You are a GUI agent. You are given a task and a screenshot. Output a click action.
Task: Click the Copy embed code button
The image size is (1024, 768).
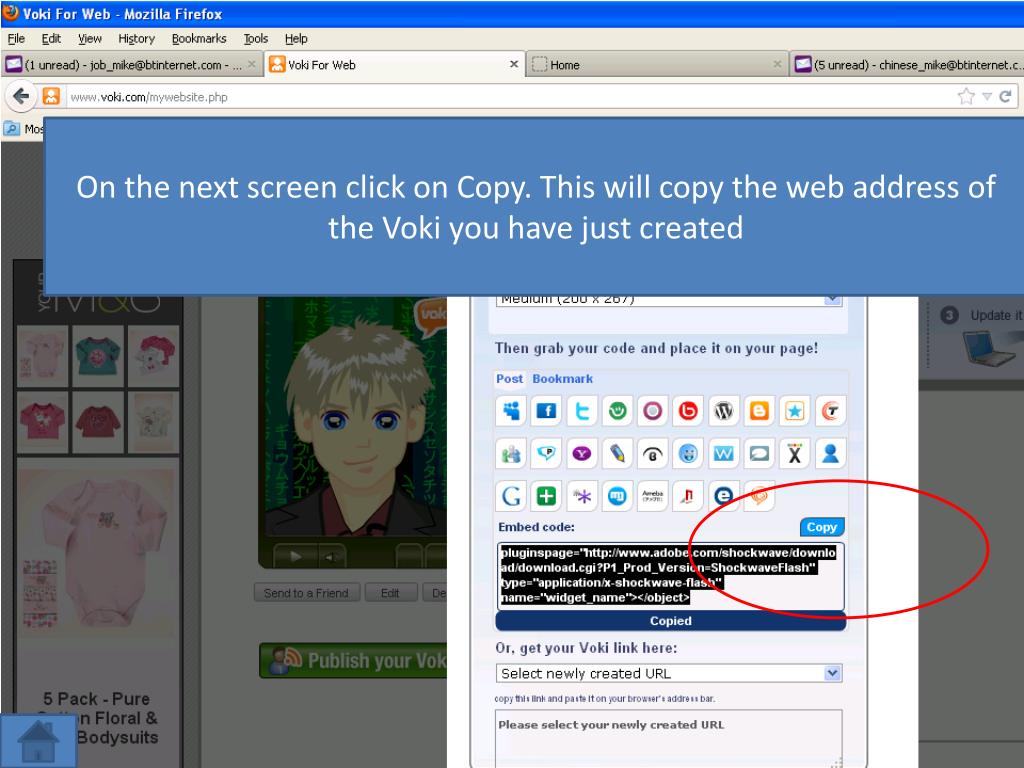click(822, 527)
